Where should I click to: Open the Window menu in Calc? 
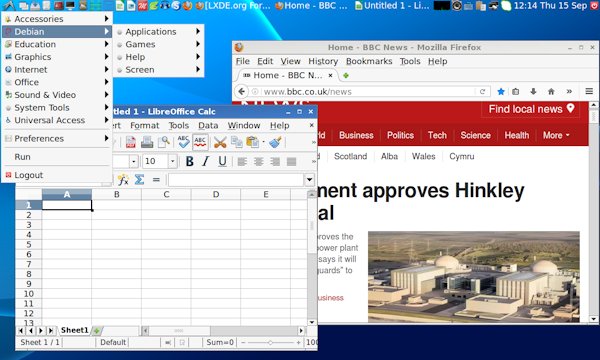pos(244,125)
